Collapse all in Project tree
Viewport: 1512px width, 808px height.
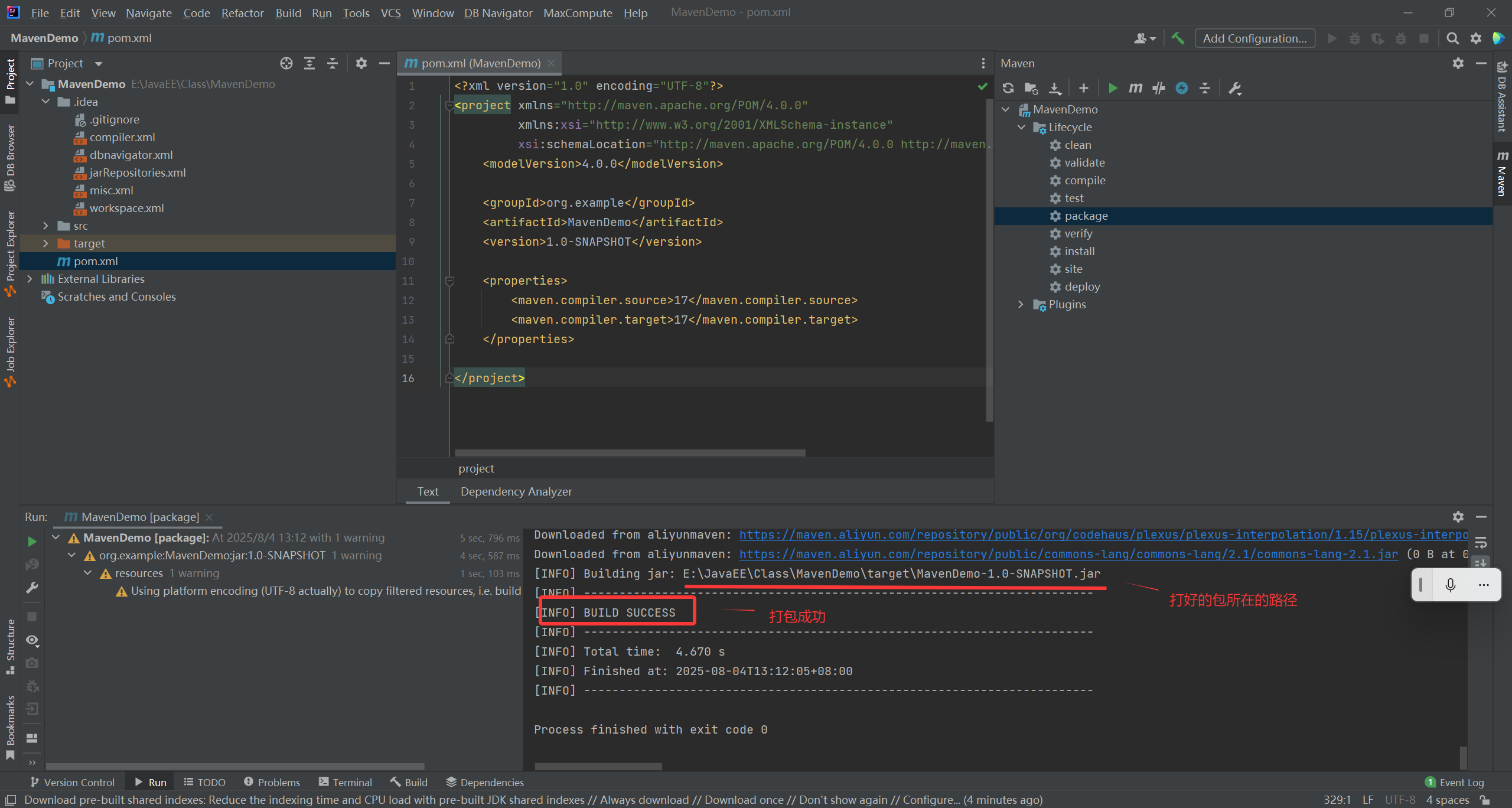coord(333,63)
